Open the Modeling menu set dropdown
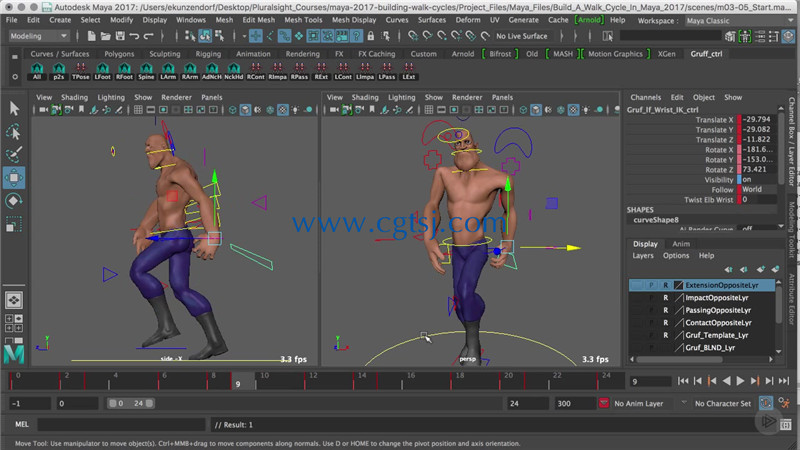Image resolution: width=800 pixels, height=450 pixels. tap(39, 36)
